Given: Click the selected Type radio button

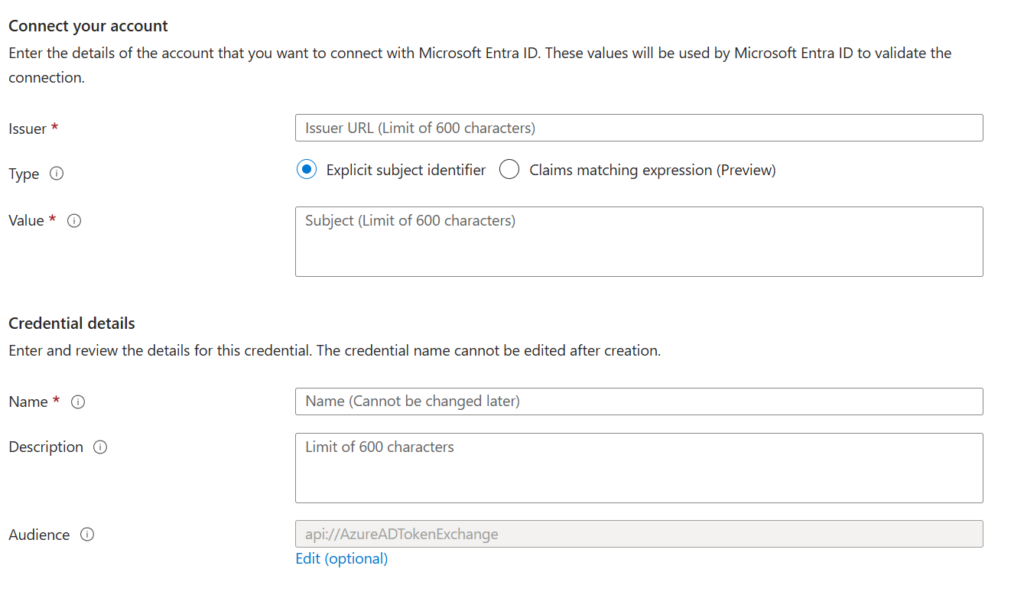Looking at the screenshot, I should (306, 169).
